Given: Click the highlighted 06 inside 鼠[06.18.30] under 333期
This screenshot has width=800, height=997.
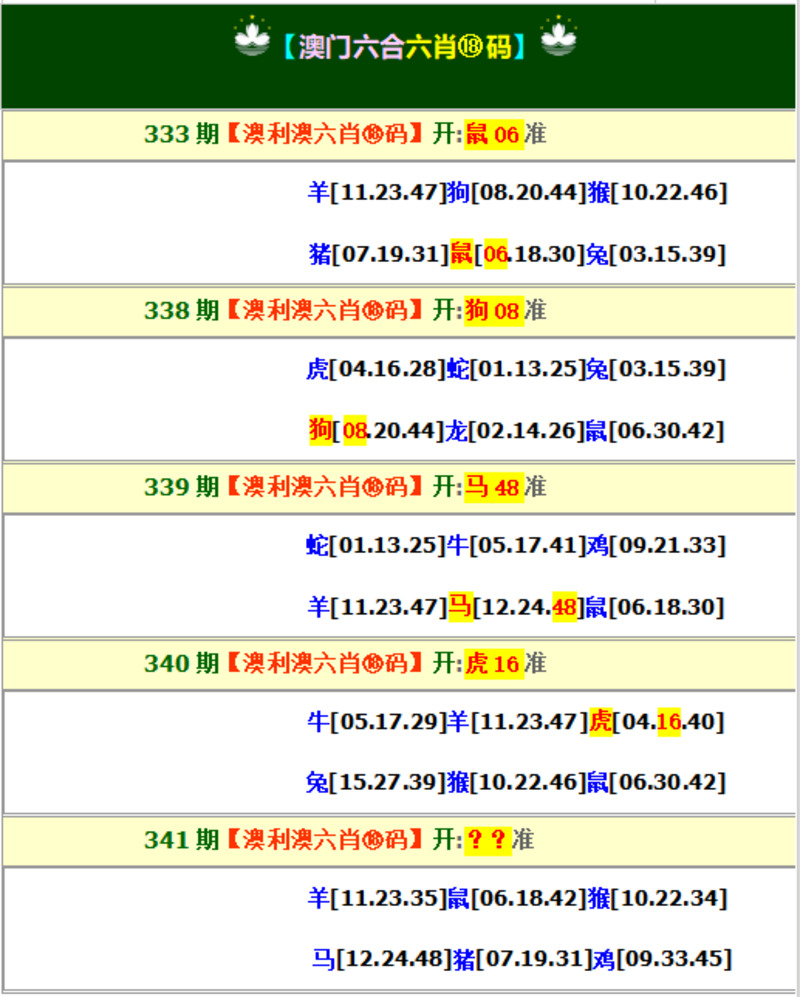Looking at the screenshot, I should click(496, 254).
